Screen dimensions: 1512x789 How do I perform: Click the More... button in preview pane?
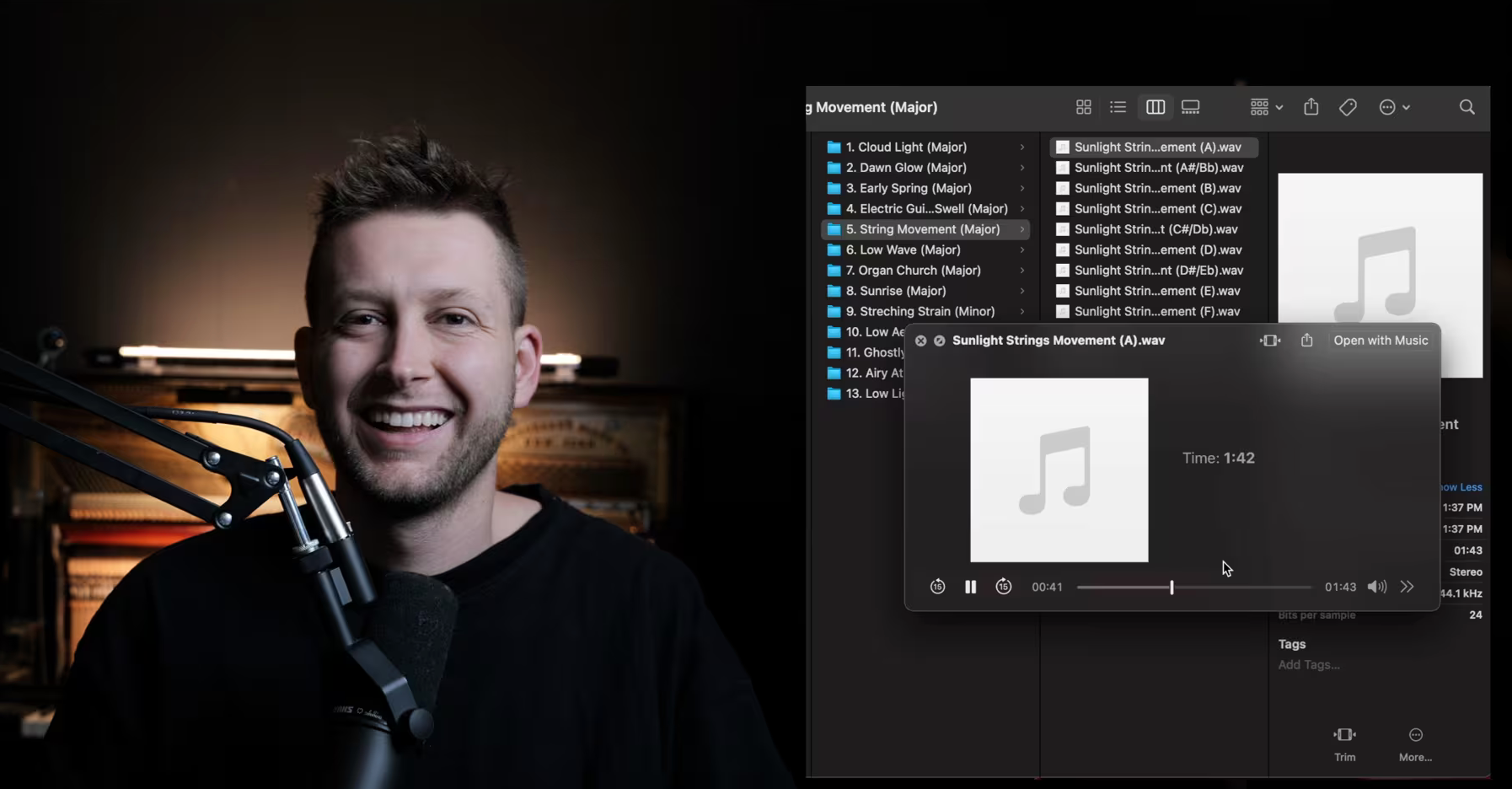(x=1415, y=744)
